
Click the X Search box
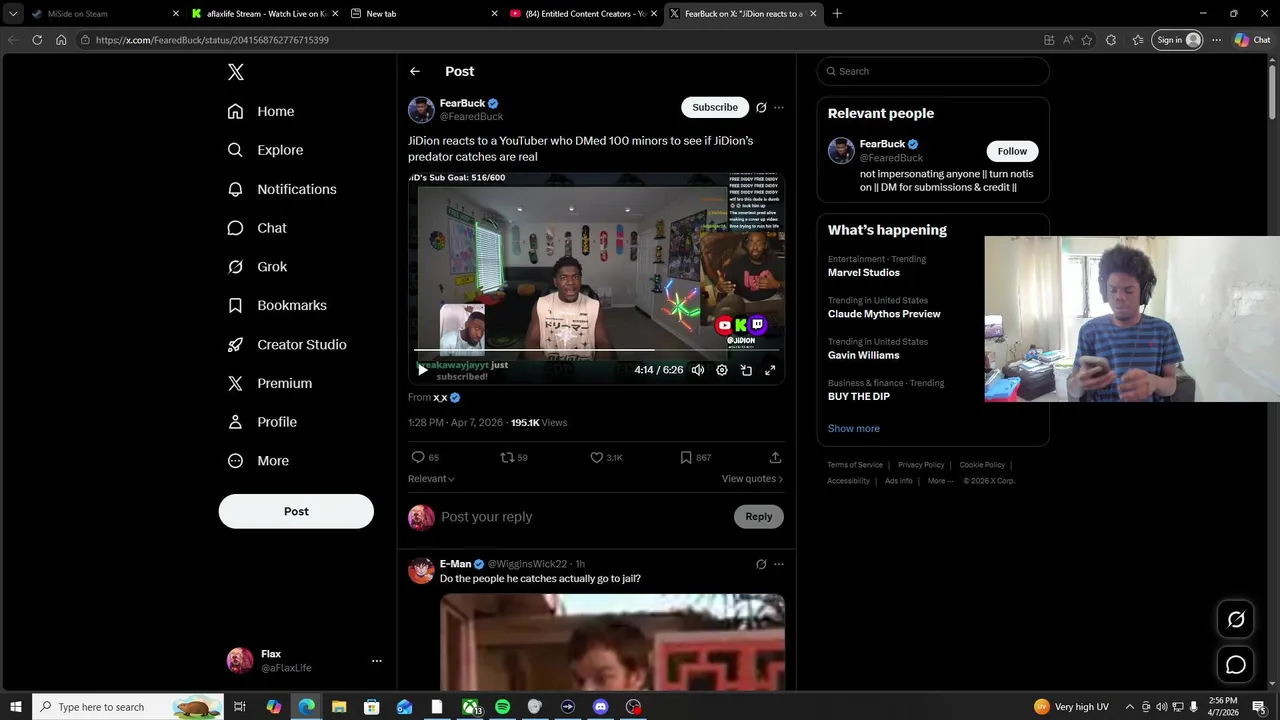pos(933,71)
